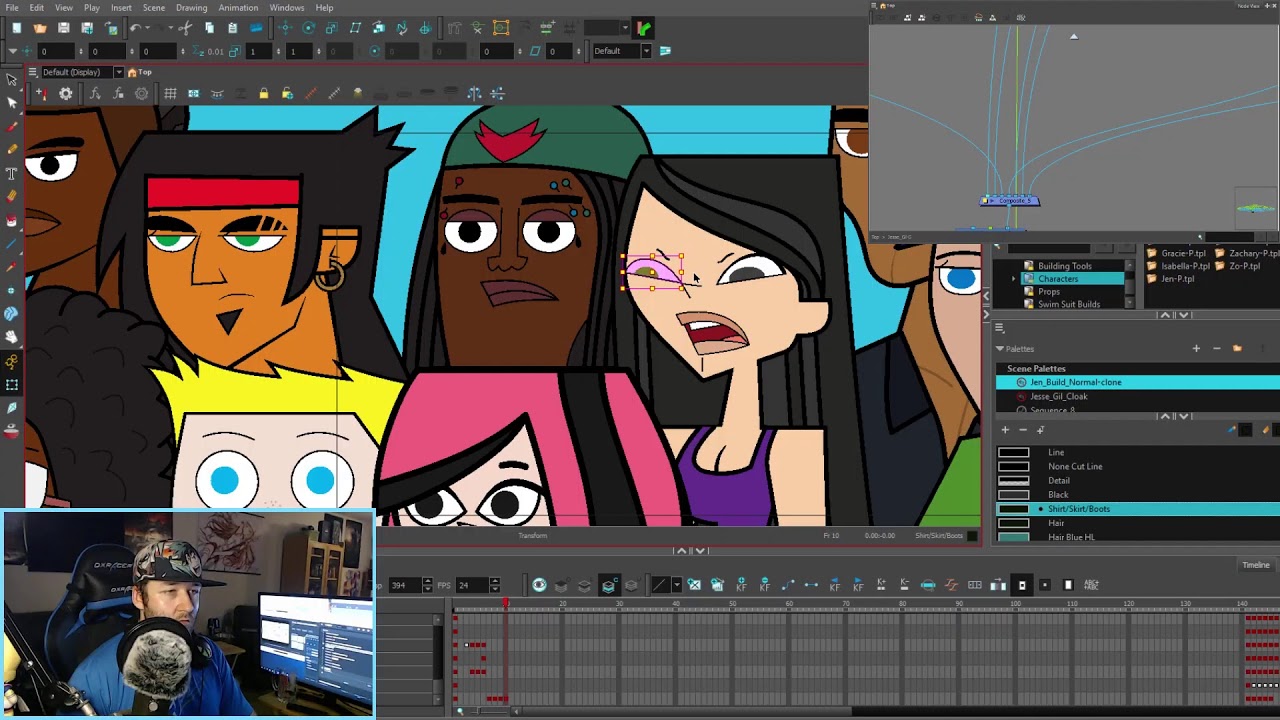1280x720 pixels.
Task: Click the yellow lock icon
Action: click(263, 93)
